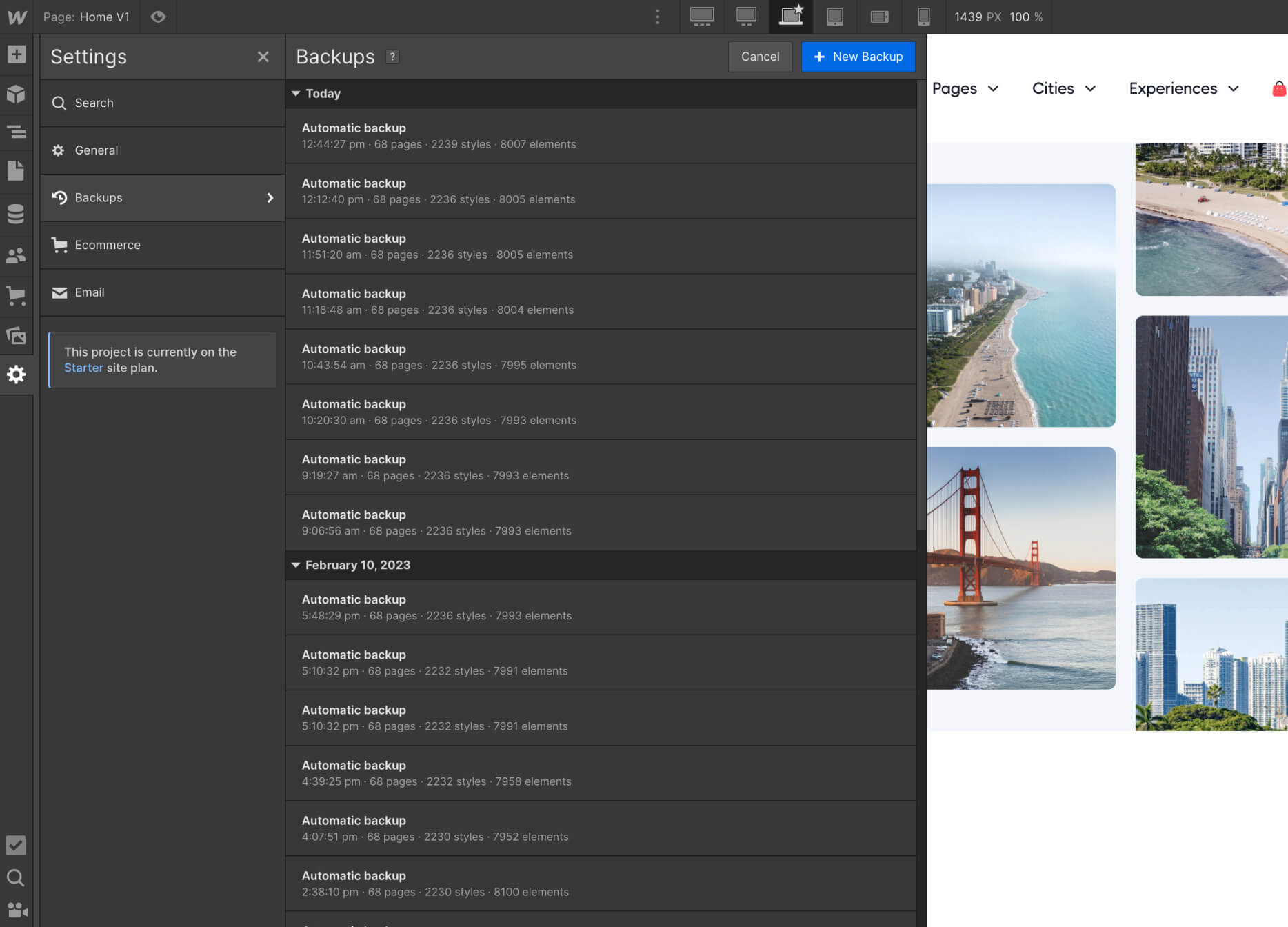
Task: Open the Backups help question icon
Action: pyautogui.click(x=392, y=57)
